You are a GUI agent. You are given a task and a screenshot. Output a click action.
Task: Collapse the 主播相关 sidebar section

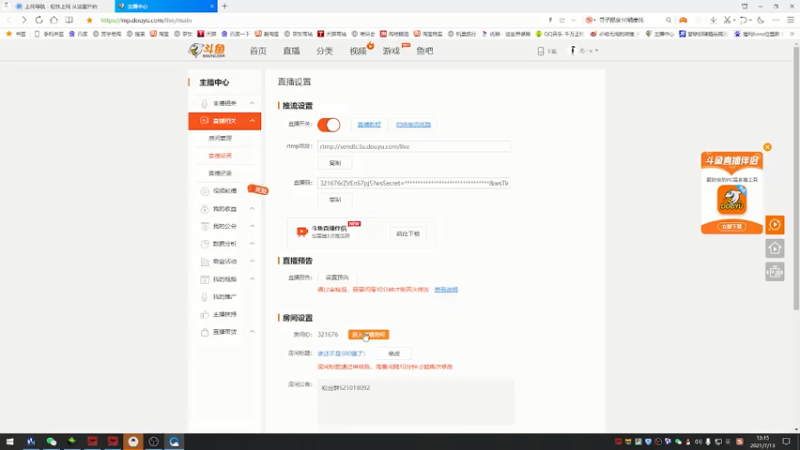click(252, 103)
